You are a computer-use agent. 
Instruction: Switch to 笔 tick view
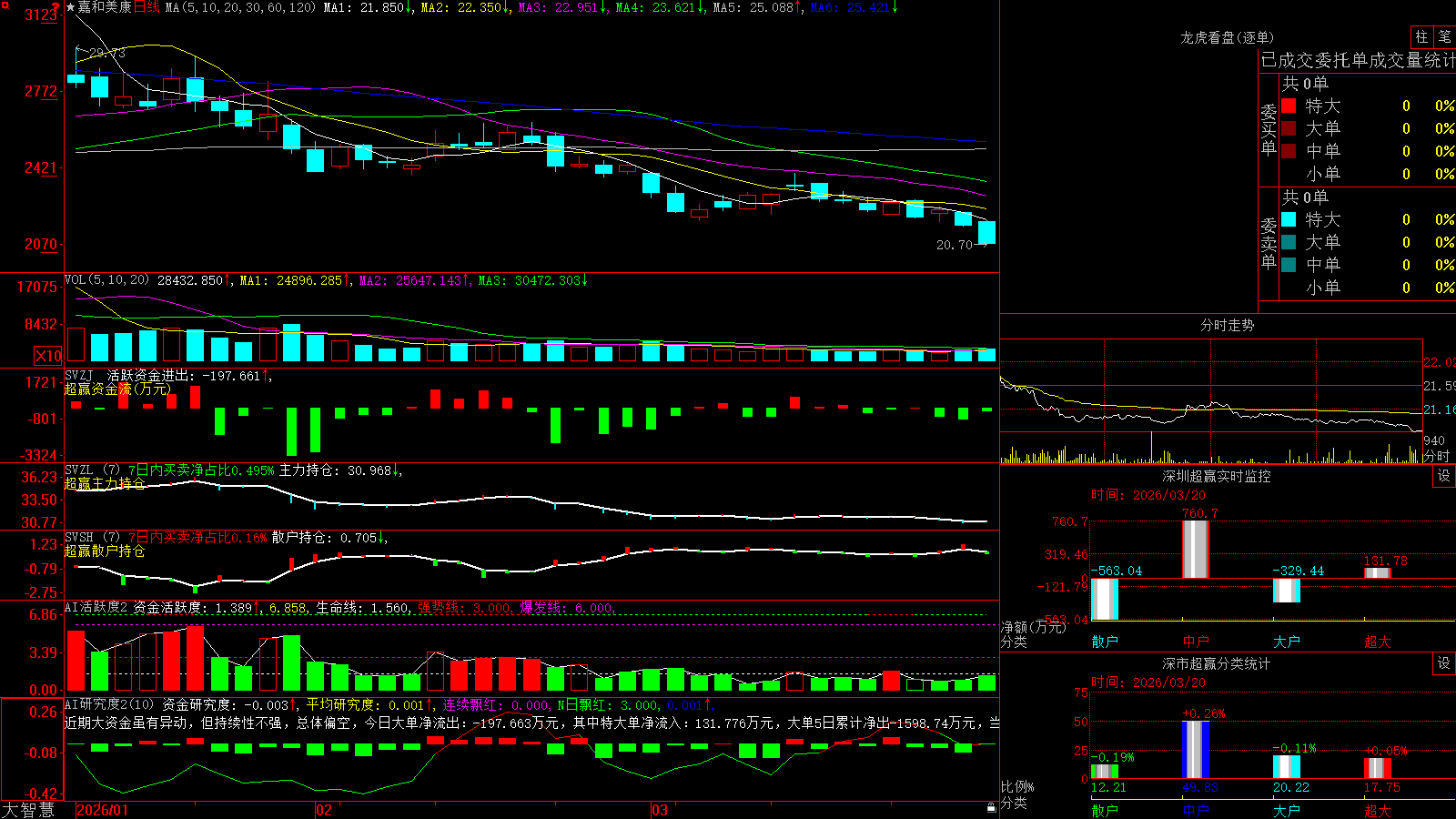click(x=1445, y=37)
